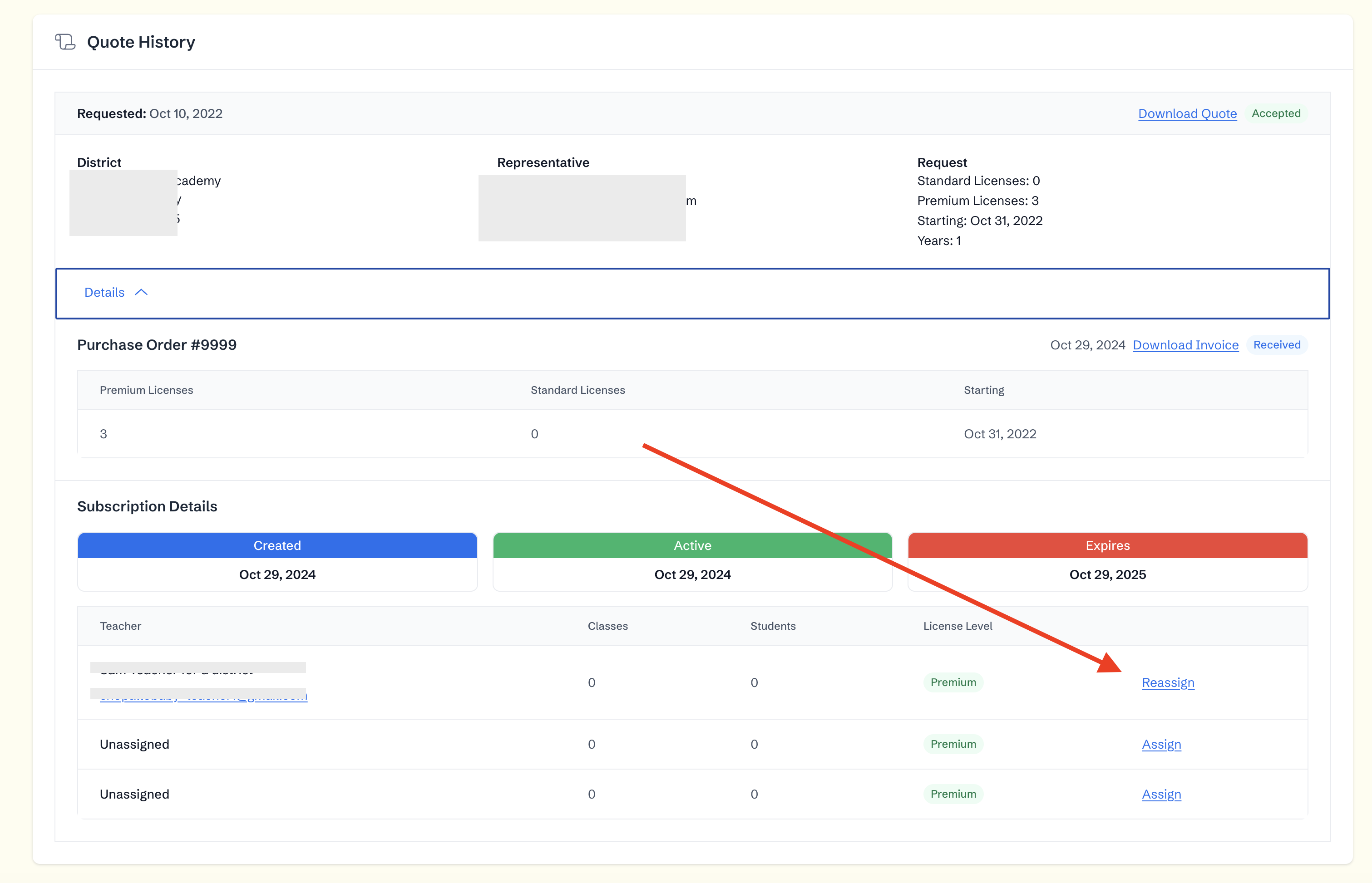Click the Accepted status badge
1372x883 pixels.
[1276, 113]
